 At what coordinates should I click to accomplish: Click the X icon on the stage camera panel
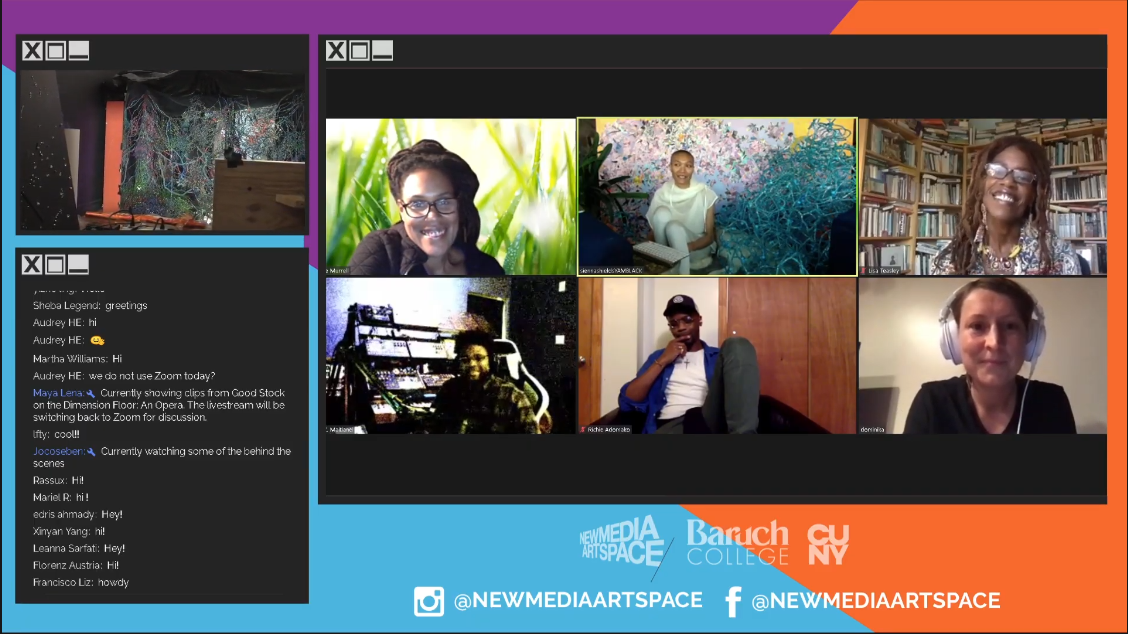pos(32,50)
